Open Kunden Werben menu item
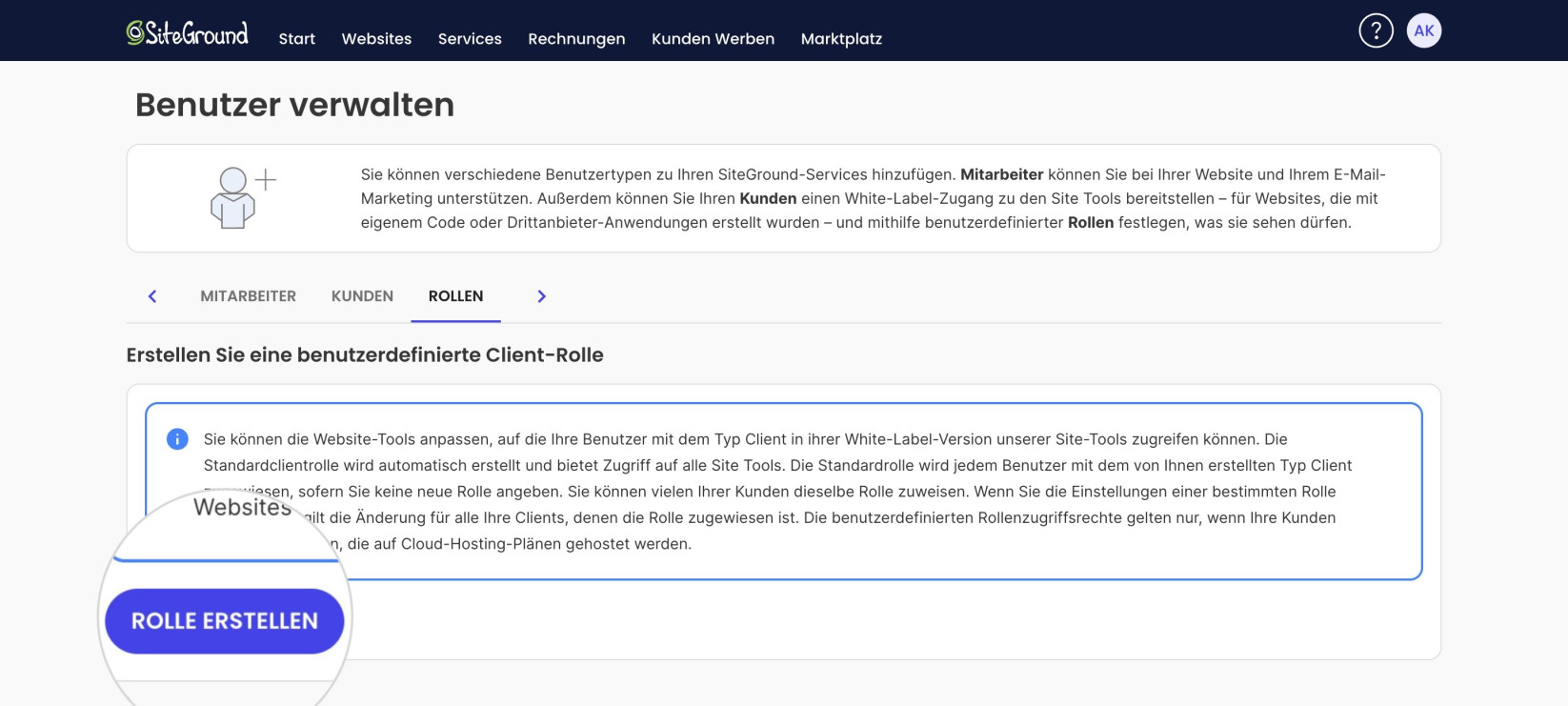 tap(713, 39)
